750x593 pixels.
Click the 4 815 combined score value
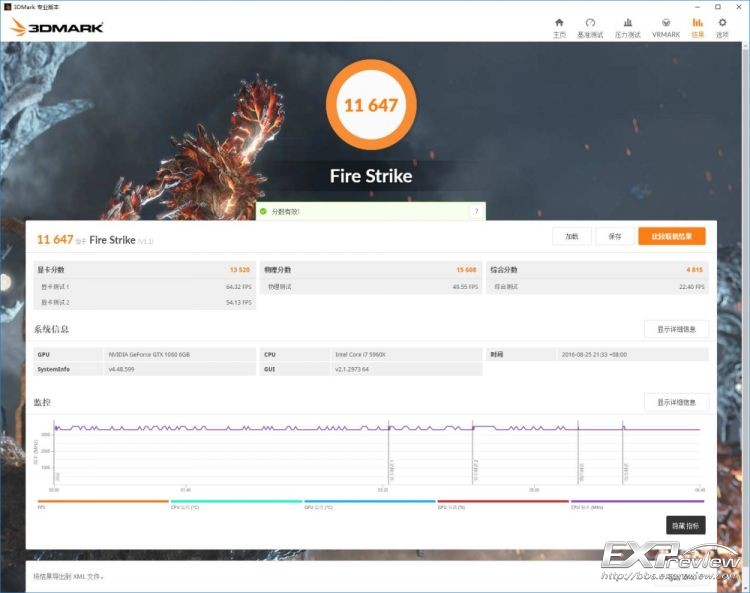tap(695, 270)
